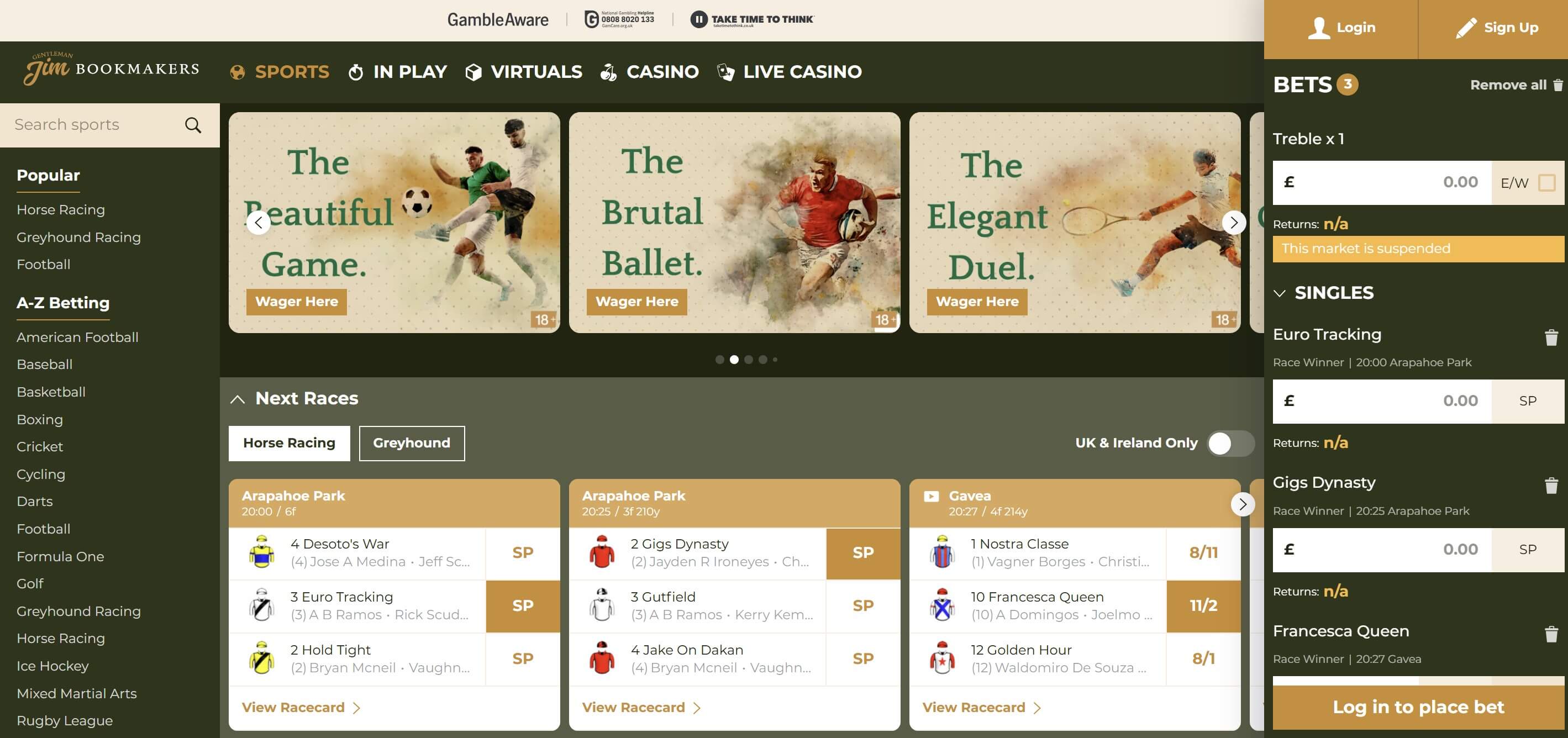Click the Gentleman Jim Bookmakers logo

click(112, 68)
